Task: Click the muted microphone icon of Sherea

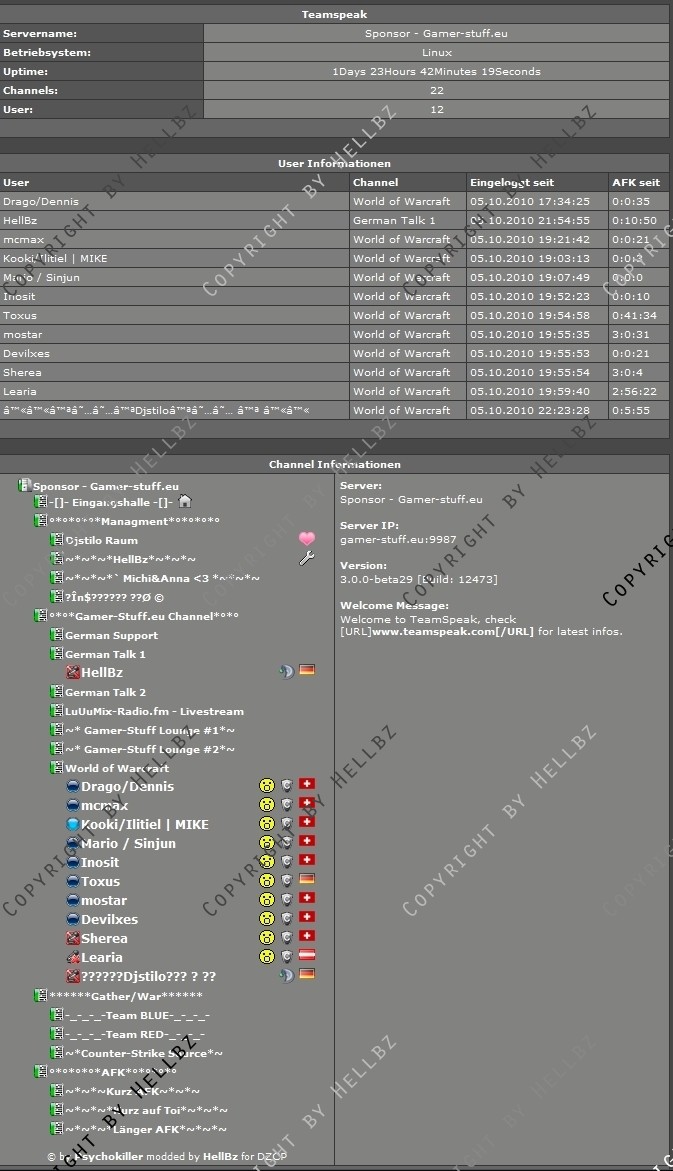Action: 73,938
